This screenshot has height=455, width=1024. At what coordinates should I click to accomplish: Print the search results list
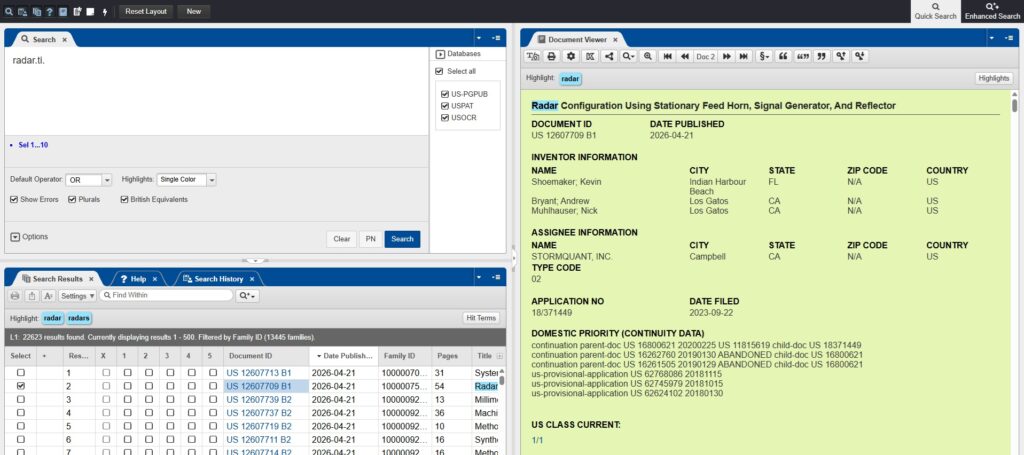[15, 296]
